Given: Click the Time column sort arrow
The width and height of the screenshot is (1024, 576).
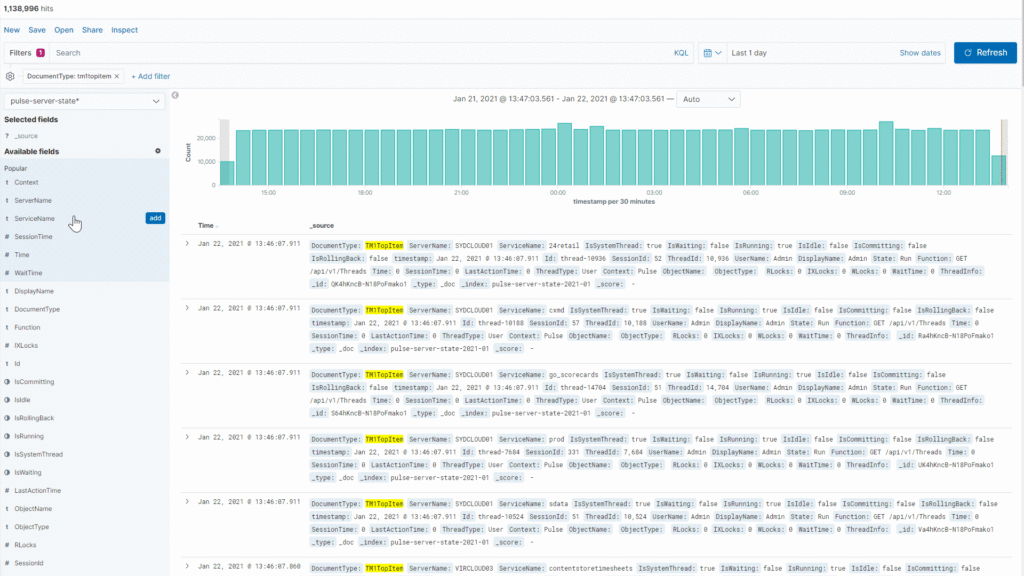Looking at the screenshot, I should (x=217, y=226).
